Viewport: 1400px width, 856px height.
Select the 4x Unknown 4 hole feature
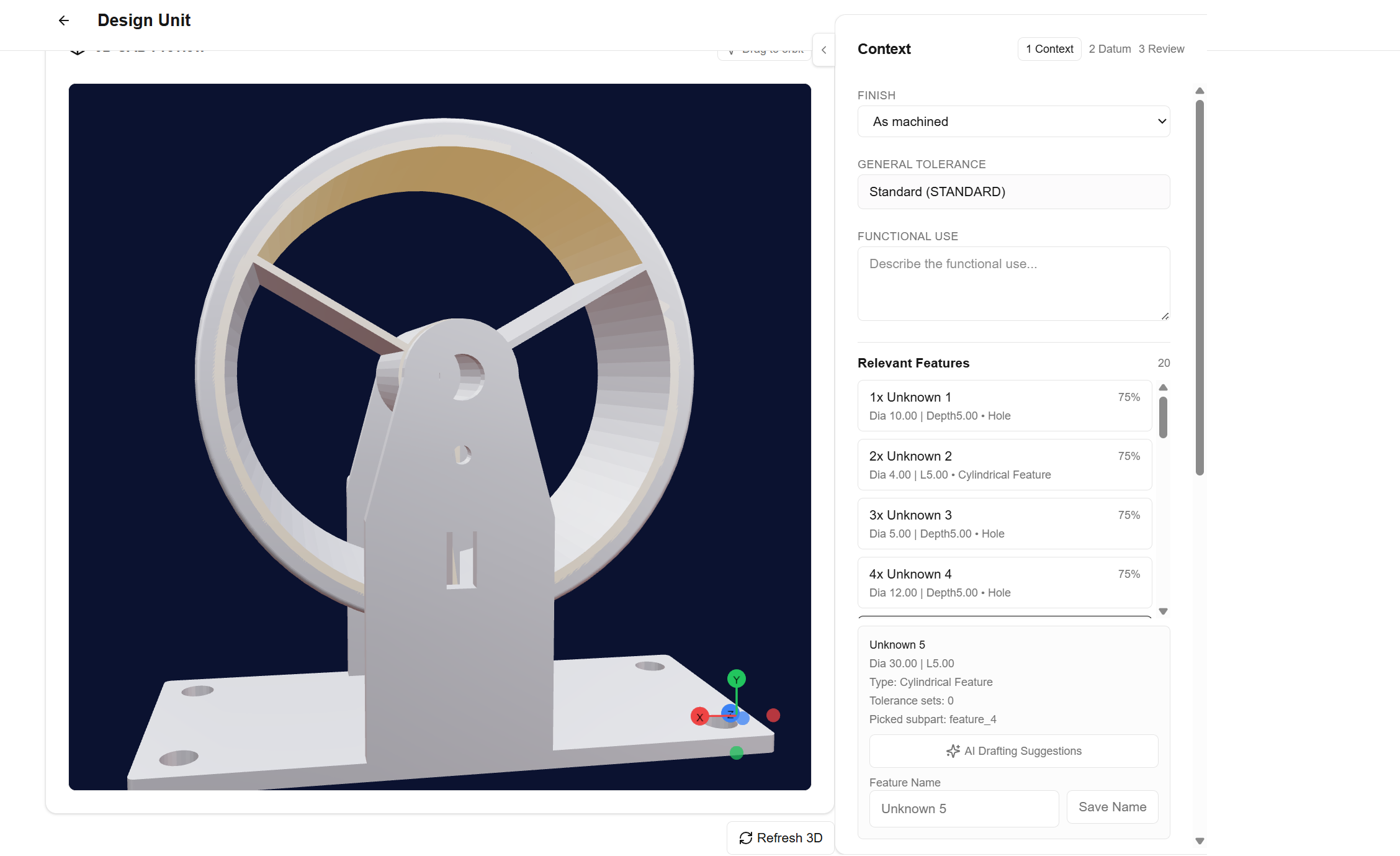click(1004, 583)
